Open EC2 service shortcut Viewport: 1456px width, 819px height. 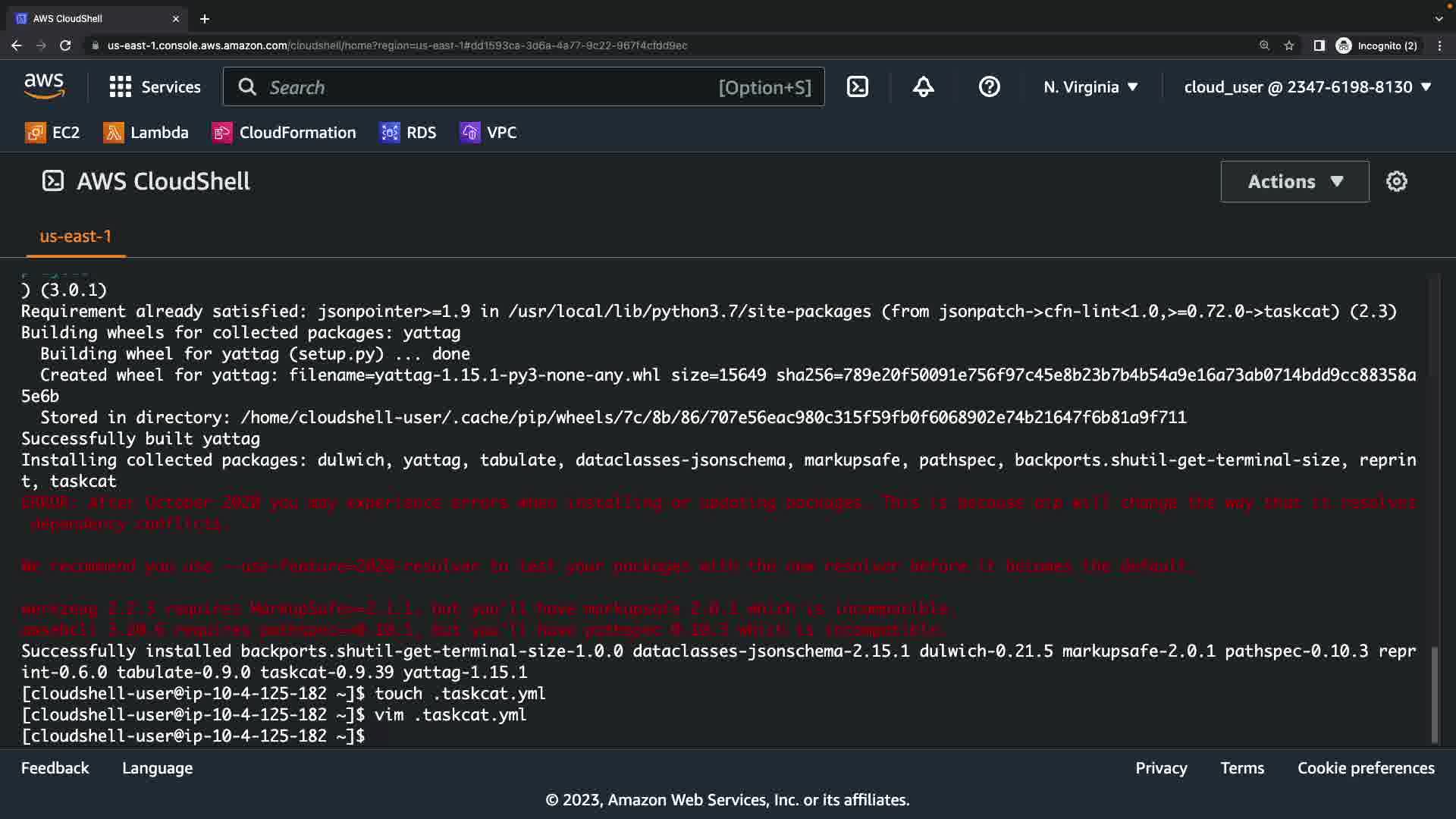[x=52, y=133]
